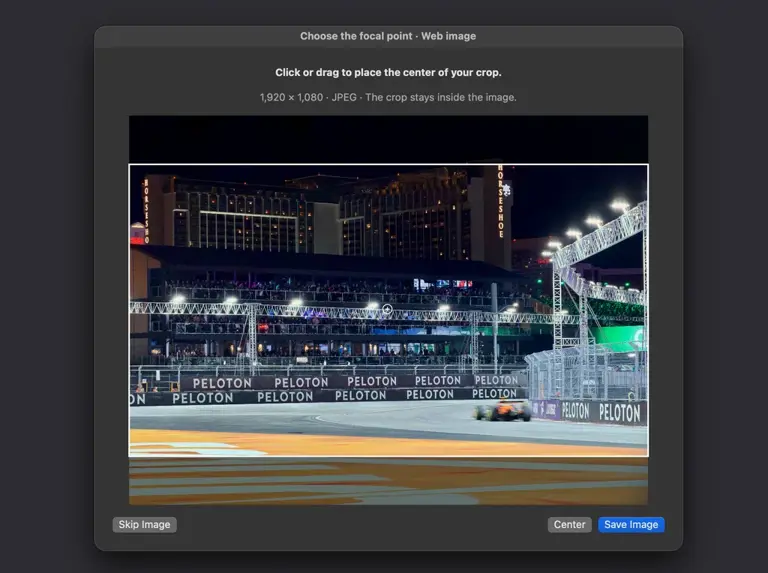This screenshot has width=768, height=573.
Task: Click the Center button
Action: (x=569, y=525)
